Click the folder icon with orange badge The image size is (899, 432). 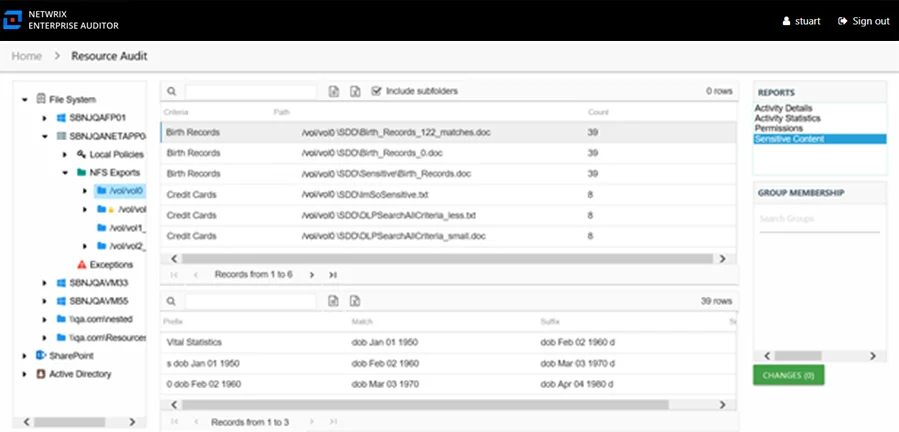(x=104, y=209)
